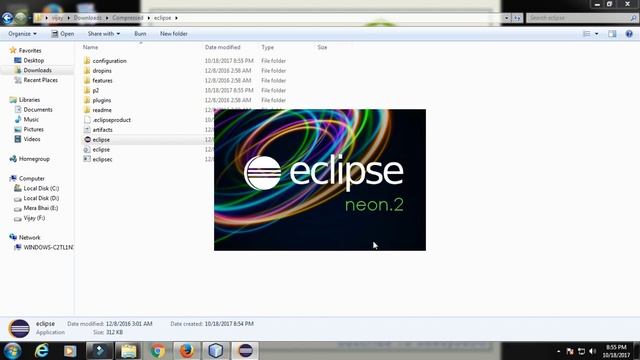Show hidden tray icons arrow
Screen dimensions: 640x360
point(558,351)
